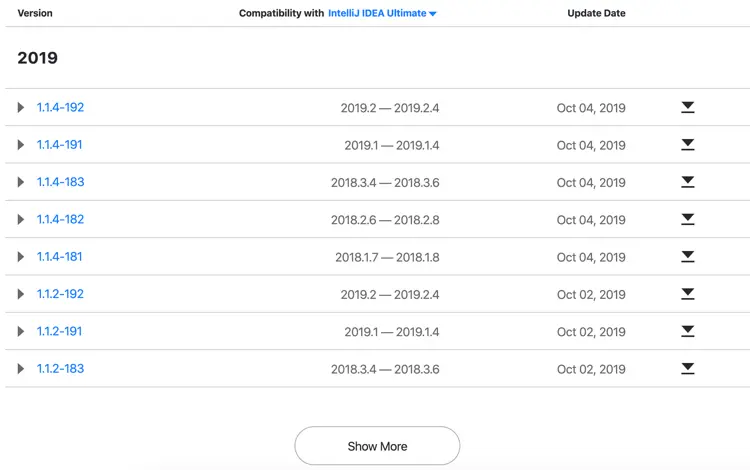The height and width of the screenshot is (470, 750).
Task: Download version 1.1.4-181
Action: (688, 257)
